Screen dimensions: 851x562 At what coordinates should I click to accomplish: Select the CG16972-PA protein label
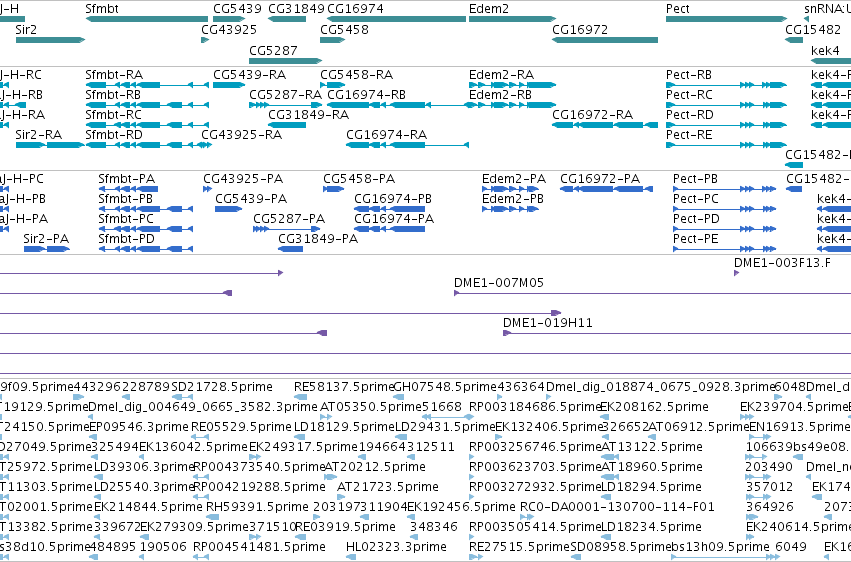600,178
